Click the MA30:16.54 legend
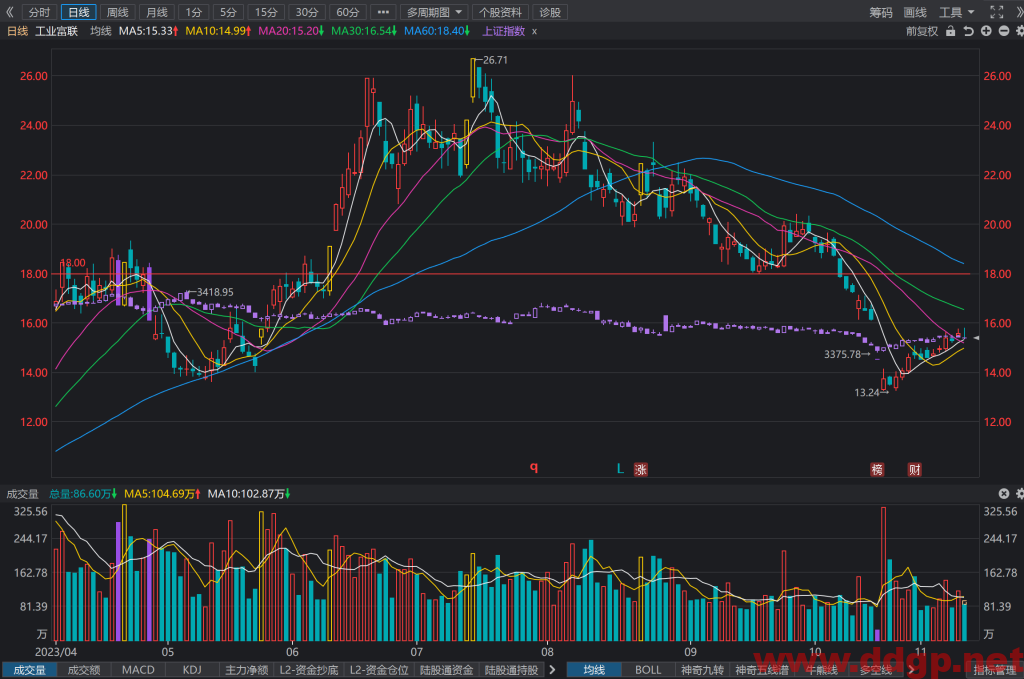The height and width of the screenshot is (679, 1024). [x=364, y=31]
